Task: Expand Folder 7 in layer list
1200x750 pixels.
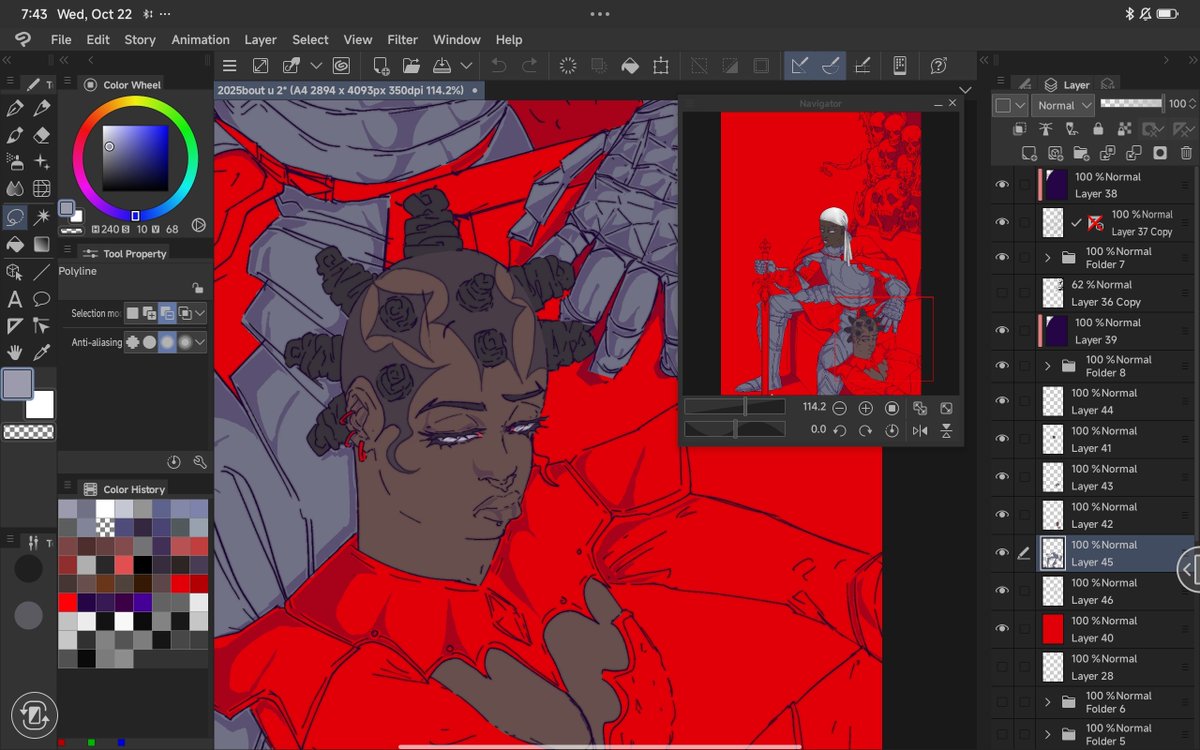Action: (x=1047, y=258)
